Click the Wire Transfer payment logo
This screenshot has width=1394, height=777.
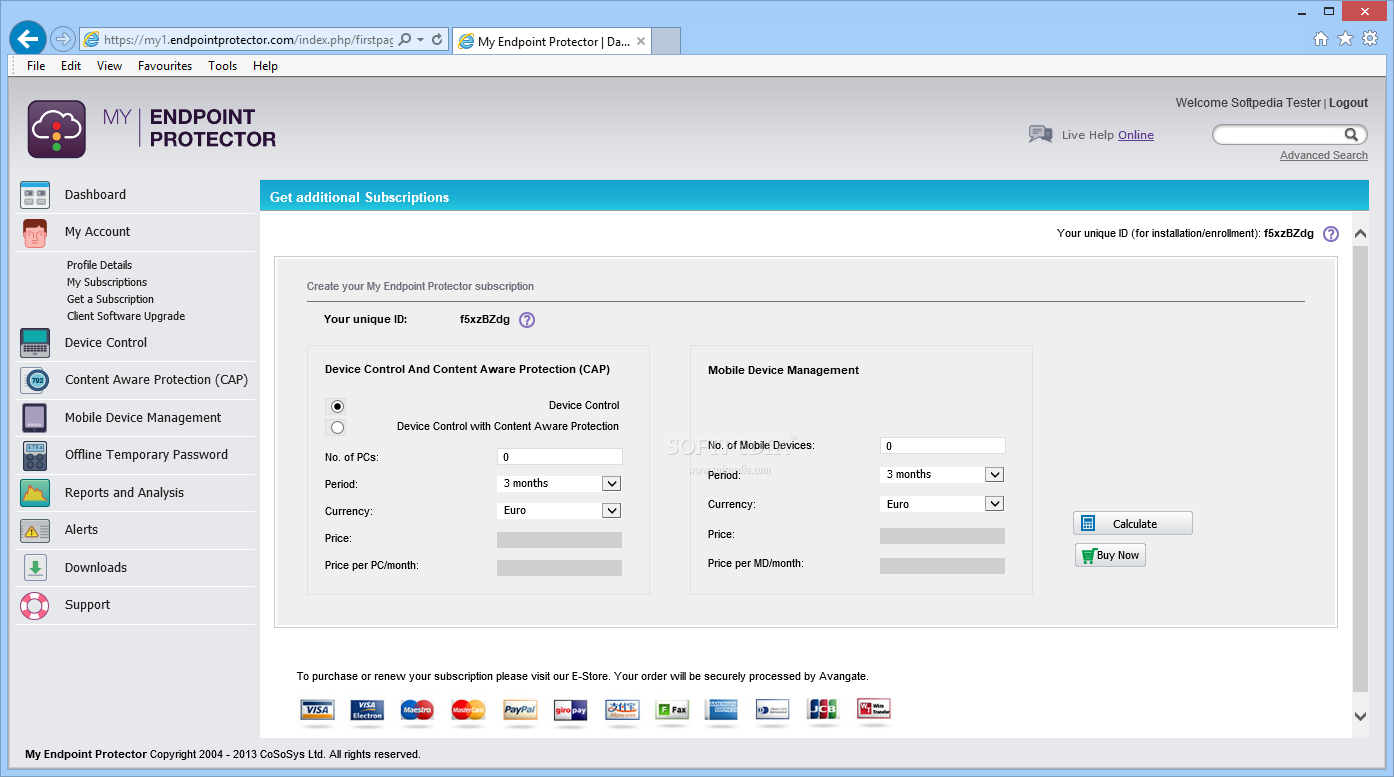coord(874,709)
